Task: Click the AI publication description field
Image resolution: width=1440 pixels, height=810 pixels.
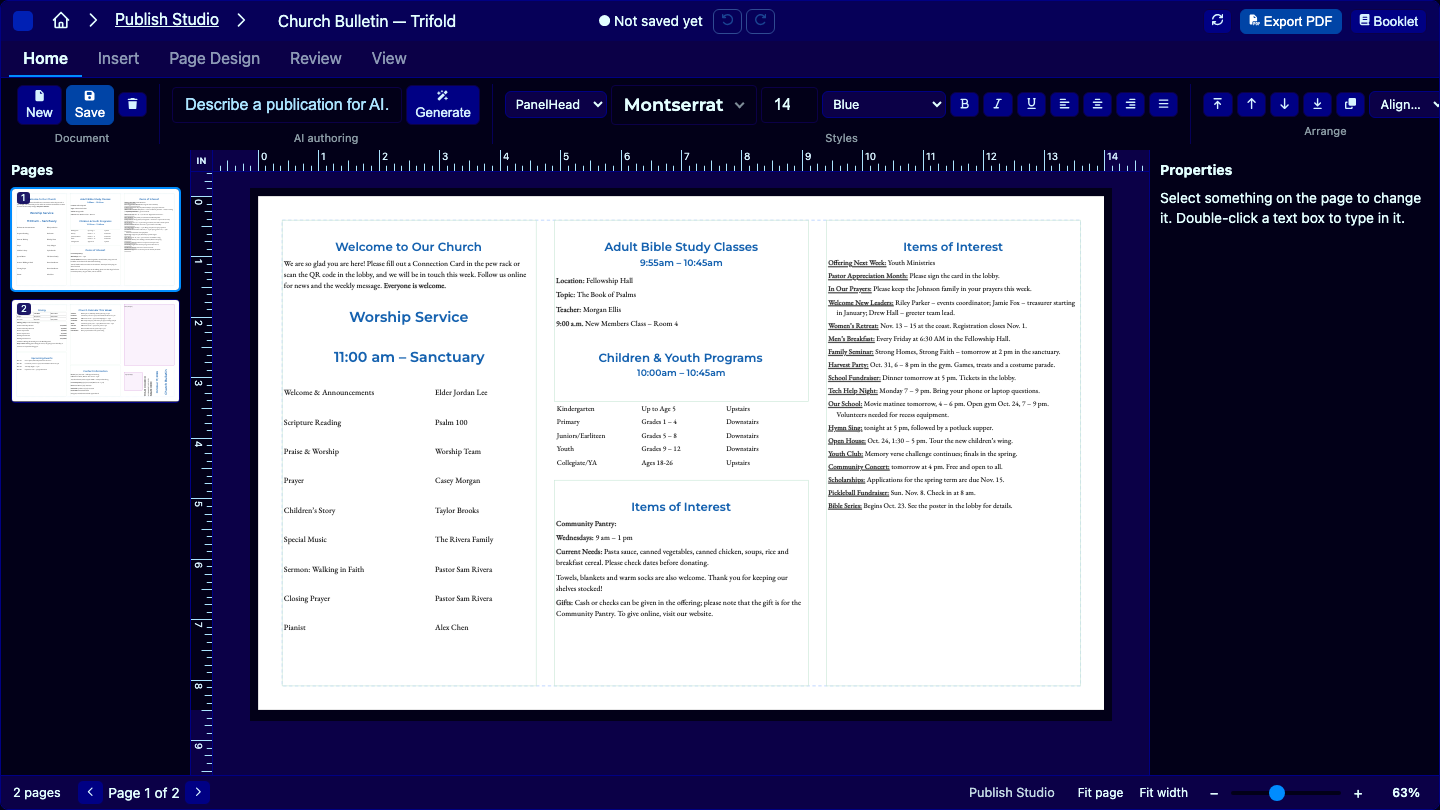Action: tap(287, 104)
